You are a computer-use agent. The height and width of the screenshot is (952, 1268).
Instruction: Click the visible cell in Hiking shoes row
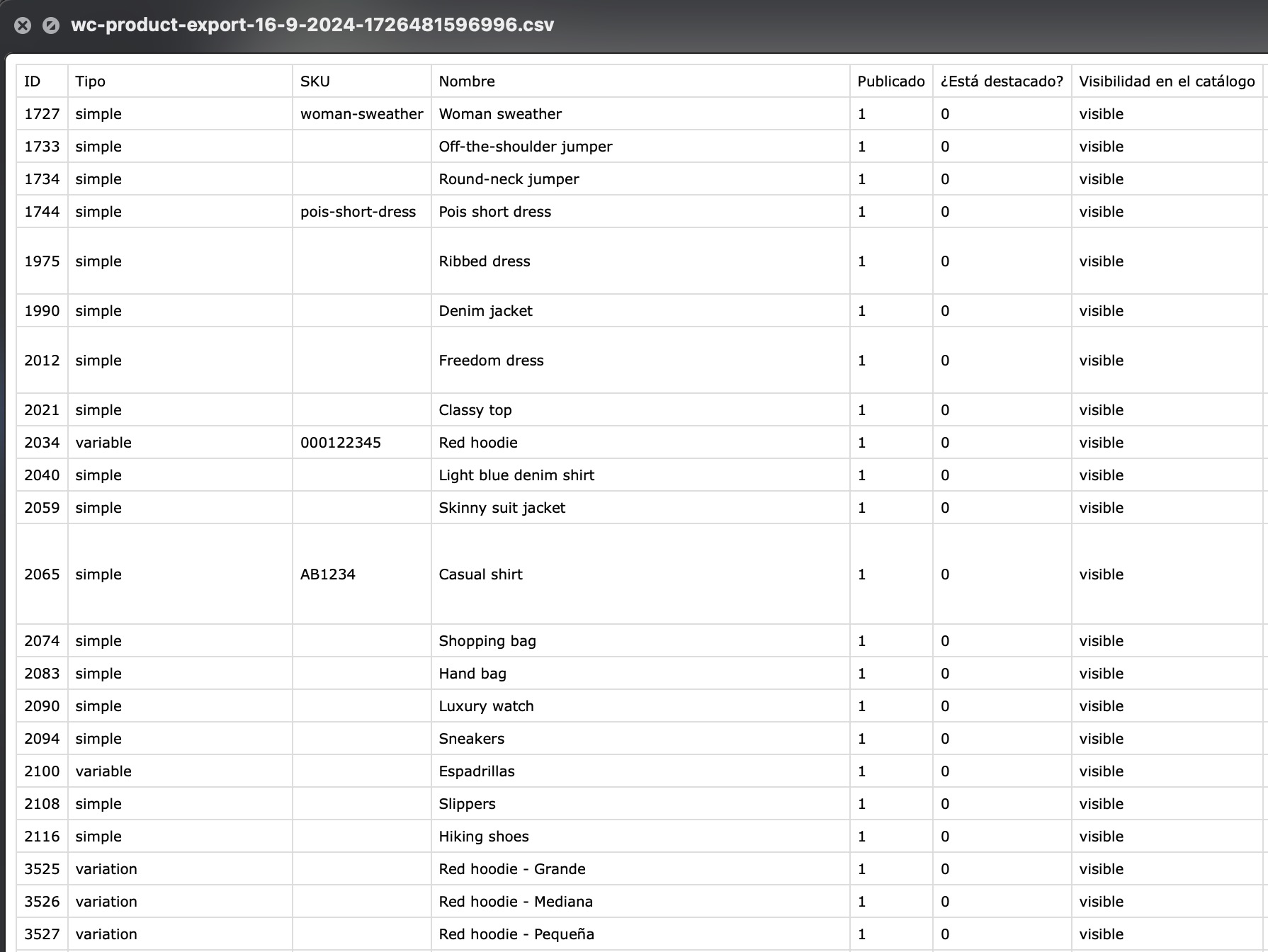1101,837
